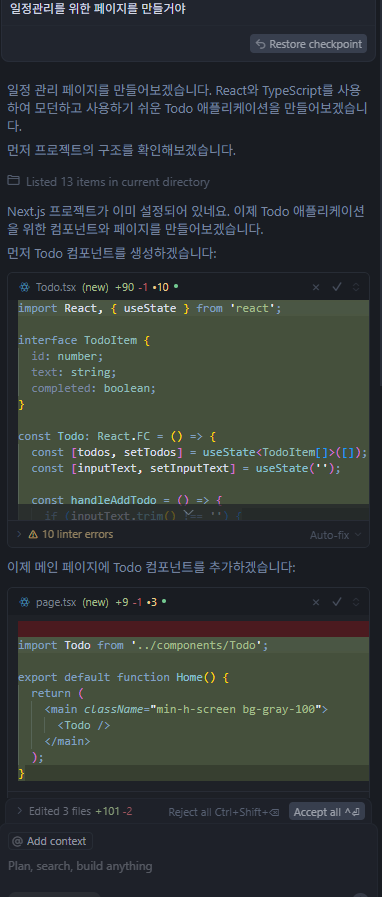Accept Todo.tsx changes with checkmark icon
The width and height of the screenshot is (382, 897).
point(337,287)
